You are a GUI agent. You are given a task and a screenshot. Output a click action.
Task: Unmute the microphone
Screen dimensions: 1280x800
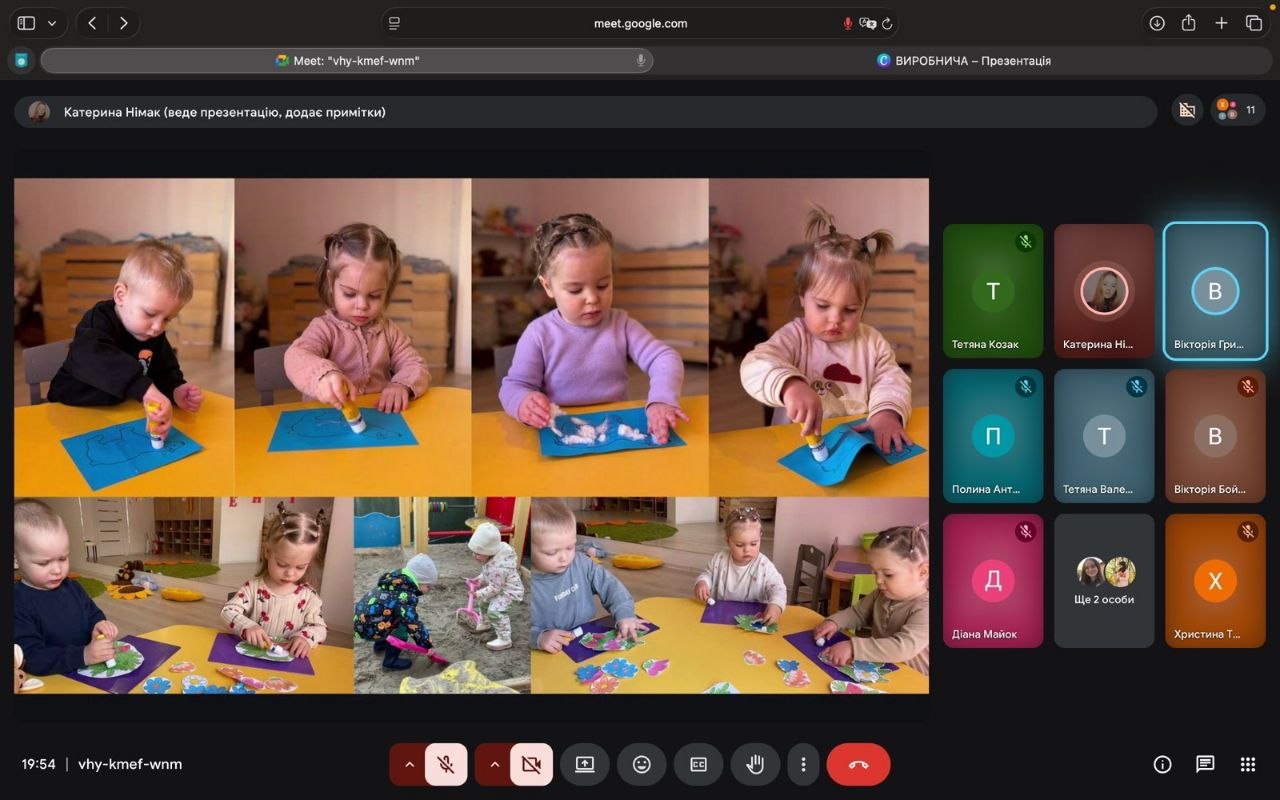click(446, 764)
